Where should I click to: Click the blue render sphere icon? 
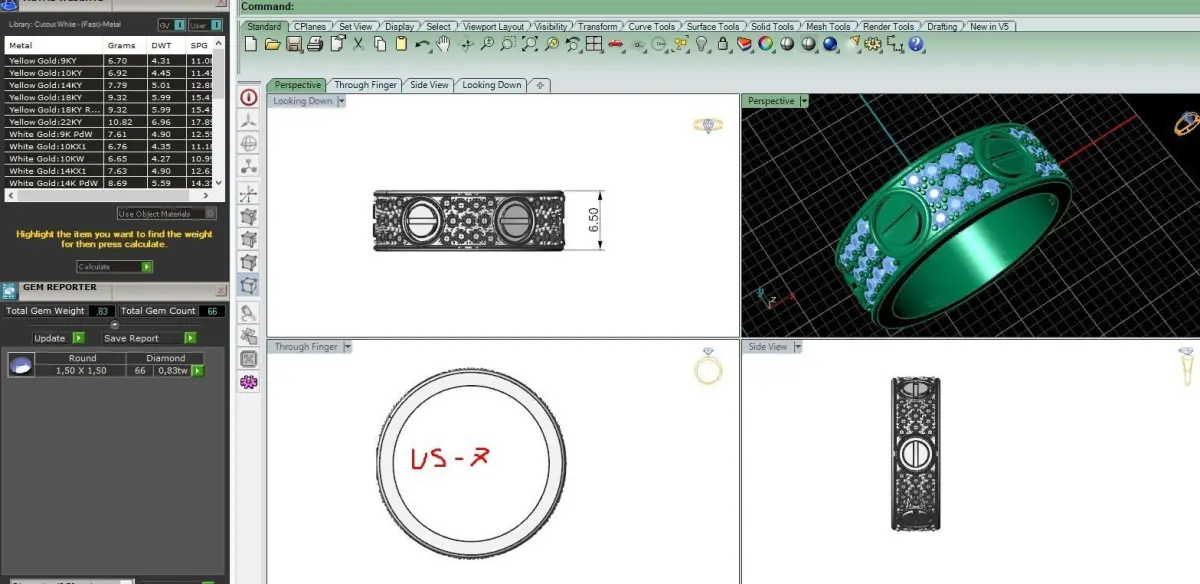point(829,43)
